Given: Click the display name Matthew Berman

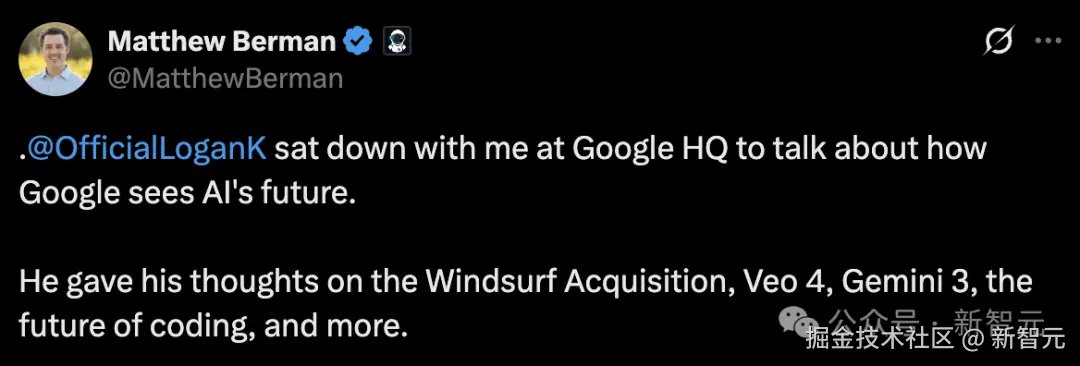Looking at the screenshot, I should pyautogui.click(x=222, y=43).
